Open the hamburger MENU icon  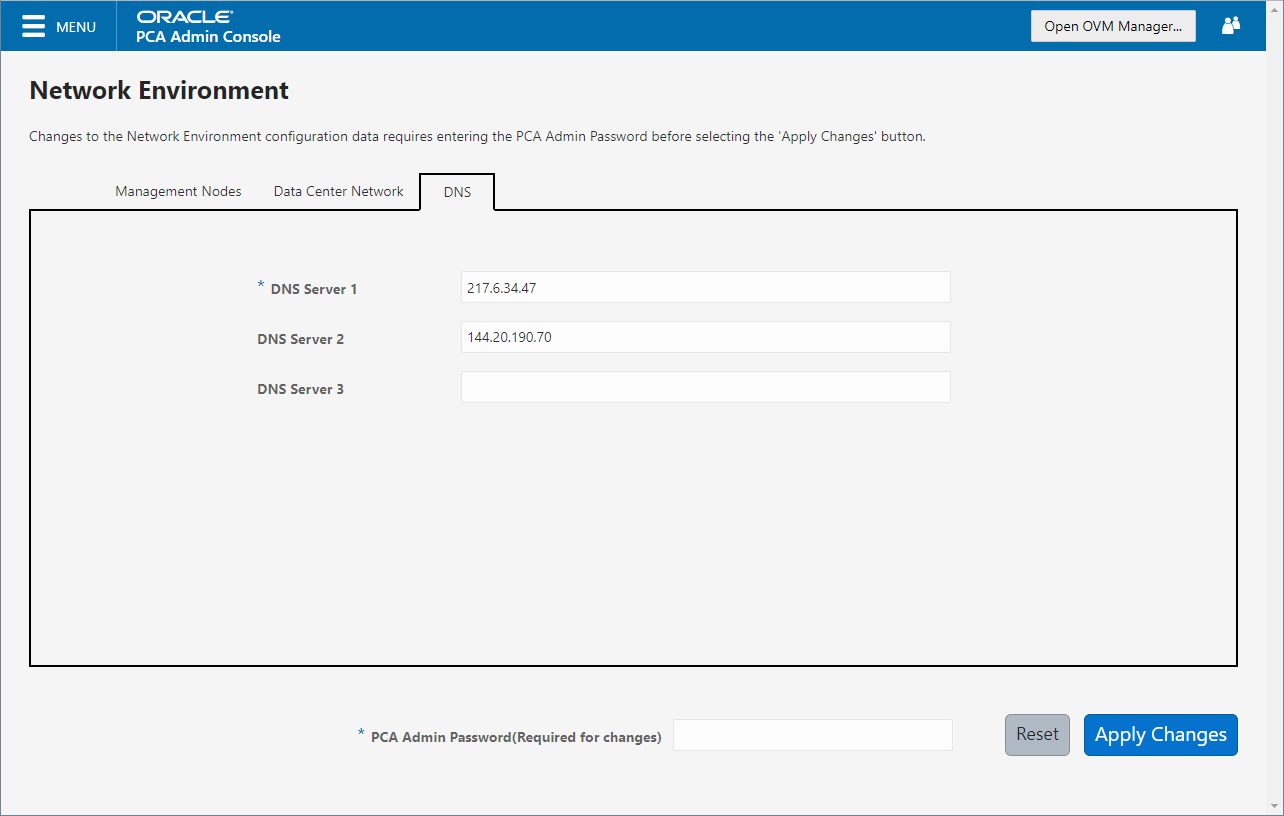point(35,25)
